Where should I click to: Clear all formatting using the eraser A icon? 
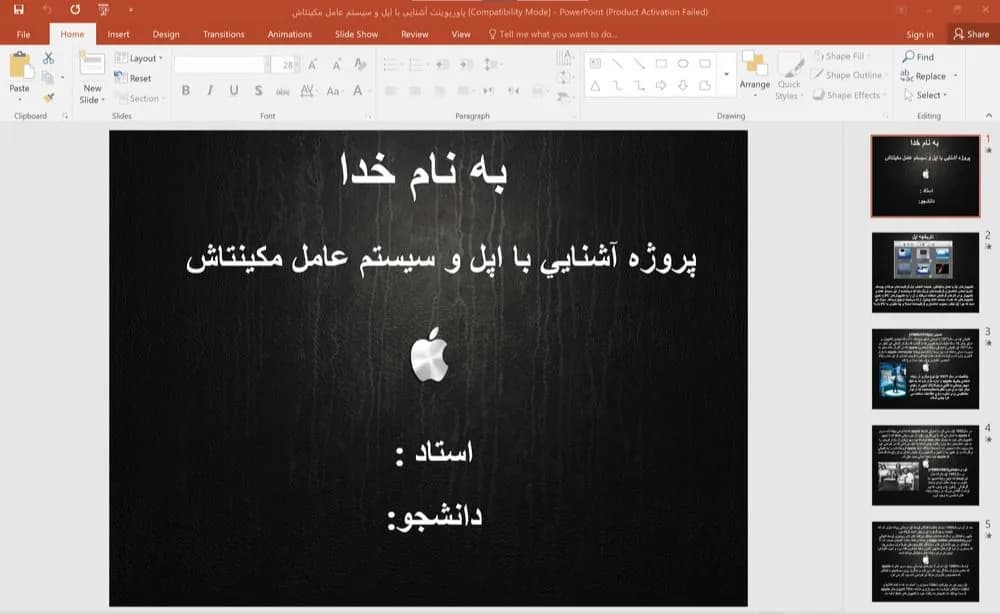(360, 64)
